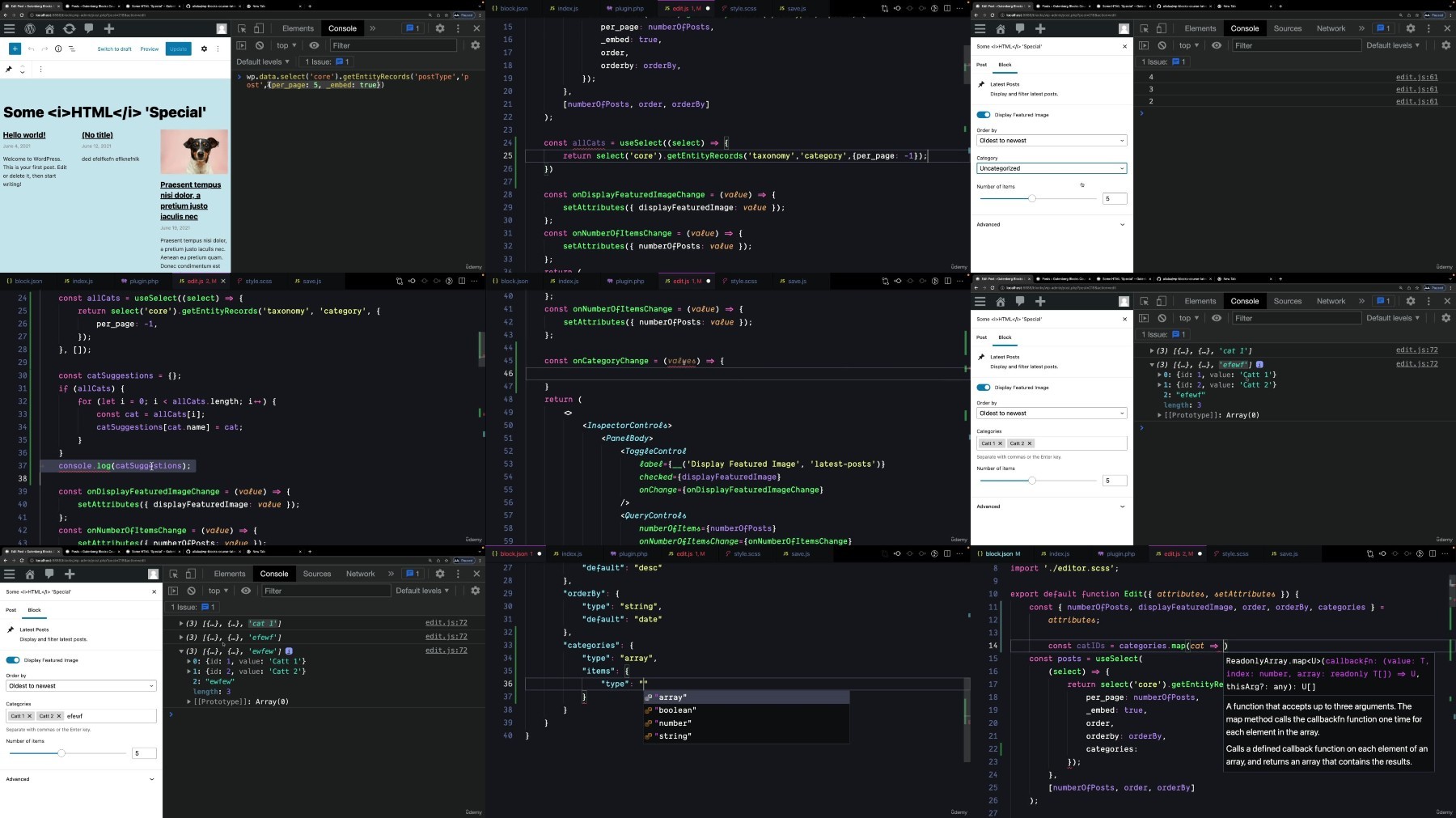Show post details via the info icon
This screenshot has width=1456, height=818.
(58, 49)
